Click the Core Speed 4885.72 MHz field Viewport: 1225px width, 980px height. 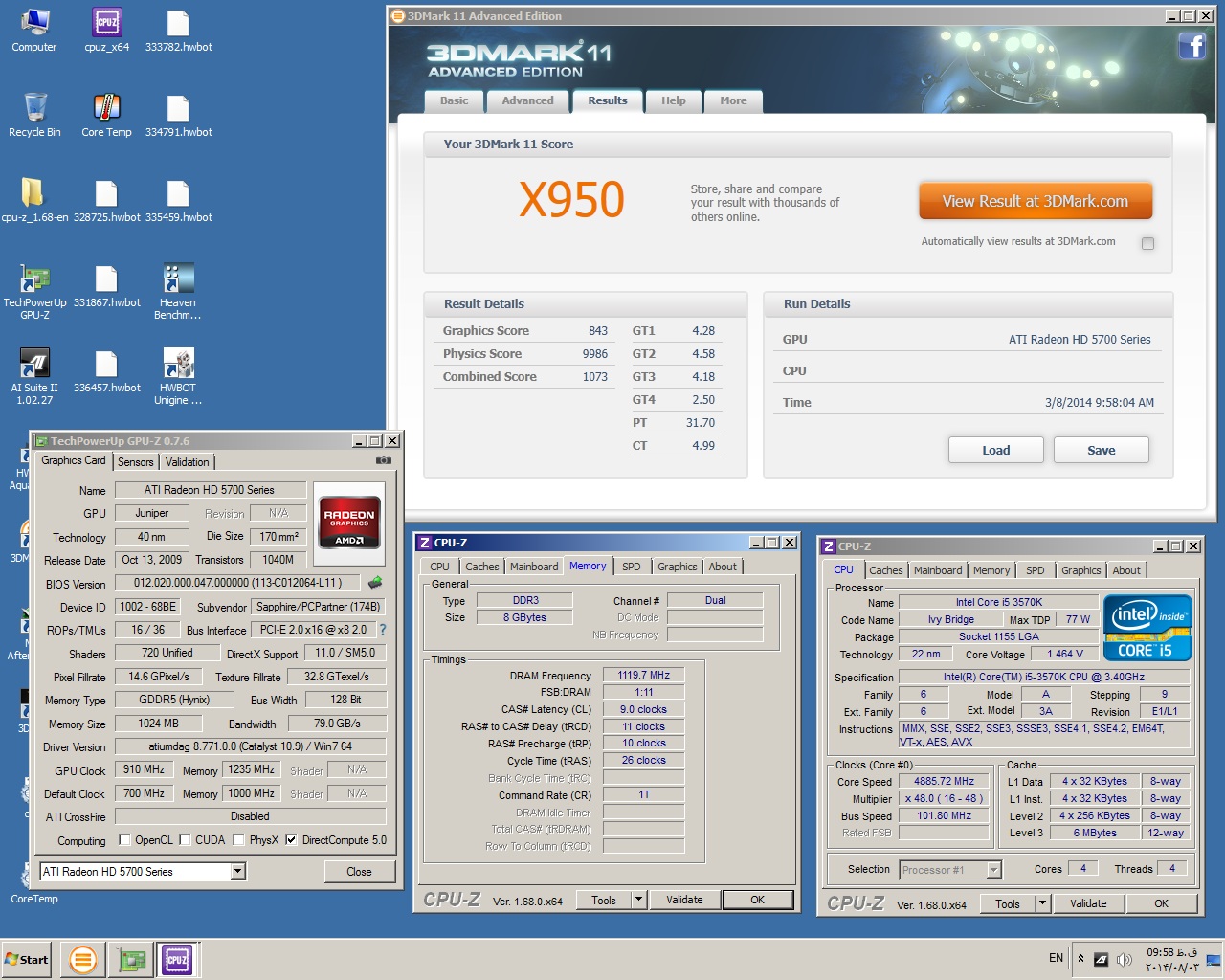[x=944, y=781]
